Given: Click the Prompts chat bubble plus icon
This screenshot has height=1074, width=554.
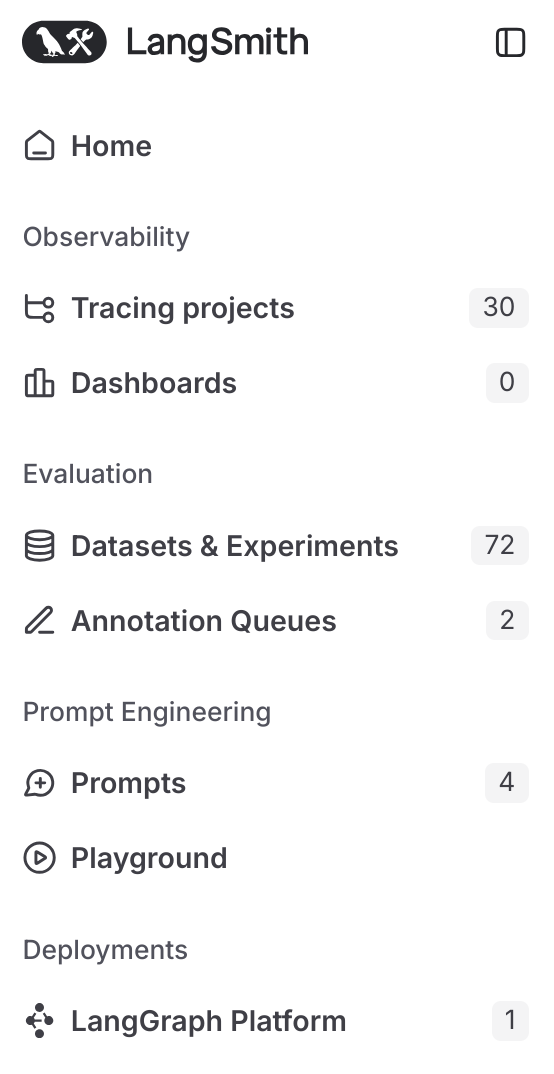Looking at the screenshot, I should 40,783.
